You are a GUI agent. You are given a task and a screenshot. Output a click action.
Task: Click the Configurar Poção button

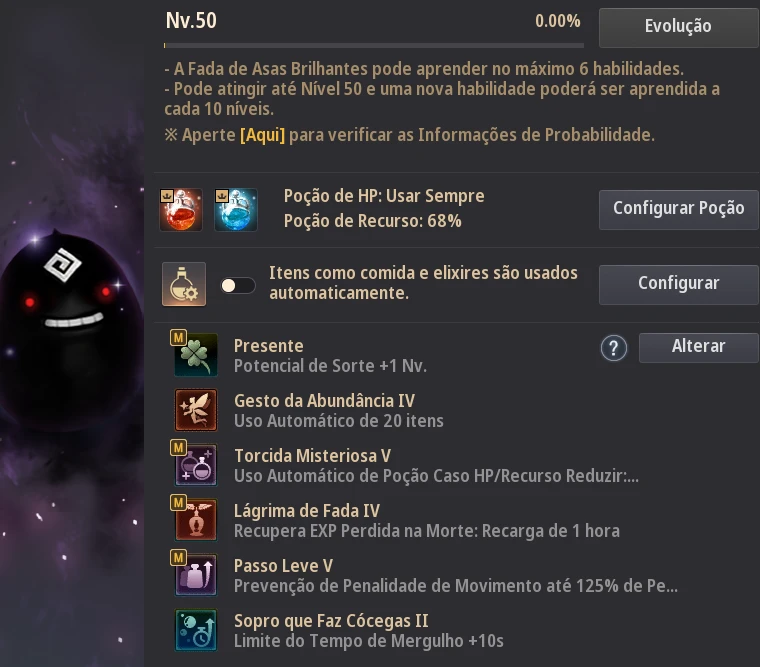tap(679, 209)
